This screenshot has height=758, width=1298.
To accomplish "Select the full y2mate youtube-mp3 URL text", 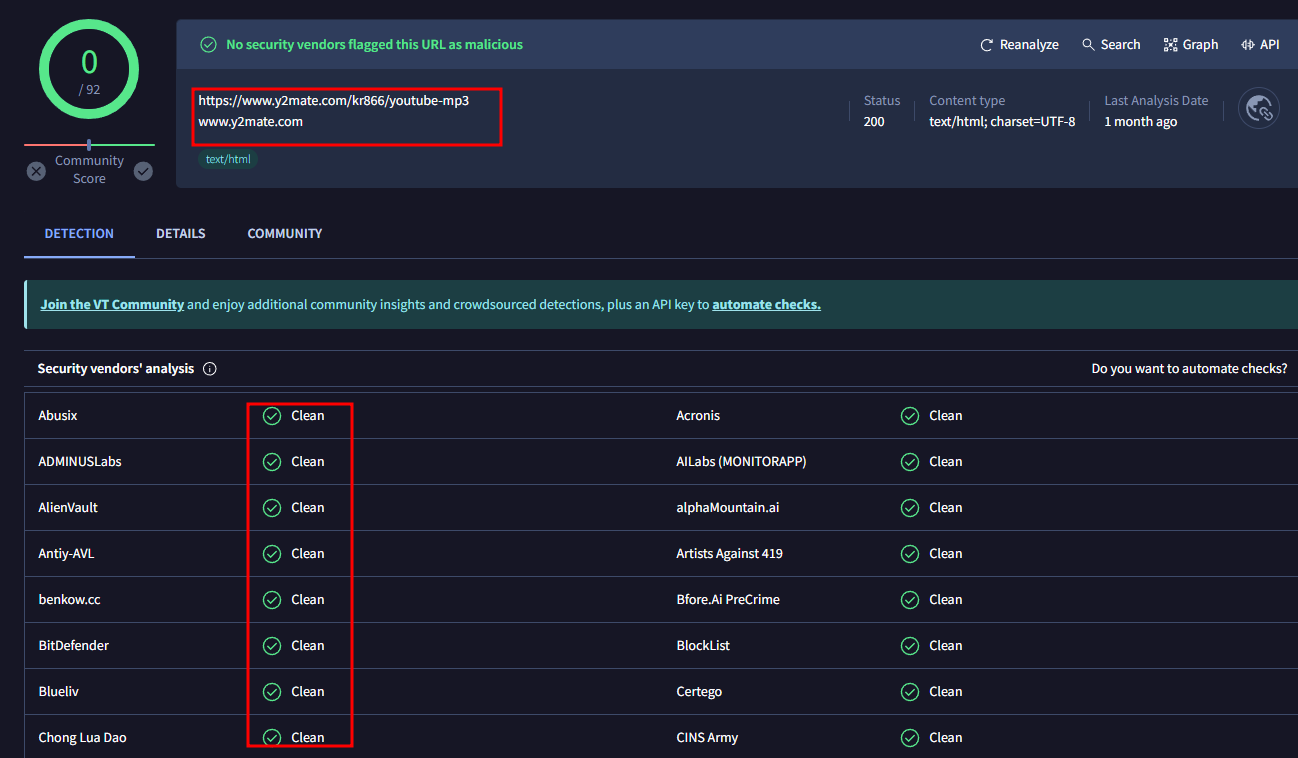I will click(333, 101).
